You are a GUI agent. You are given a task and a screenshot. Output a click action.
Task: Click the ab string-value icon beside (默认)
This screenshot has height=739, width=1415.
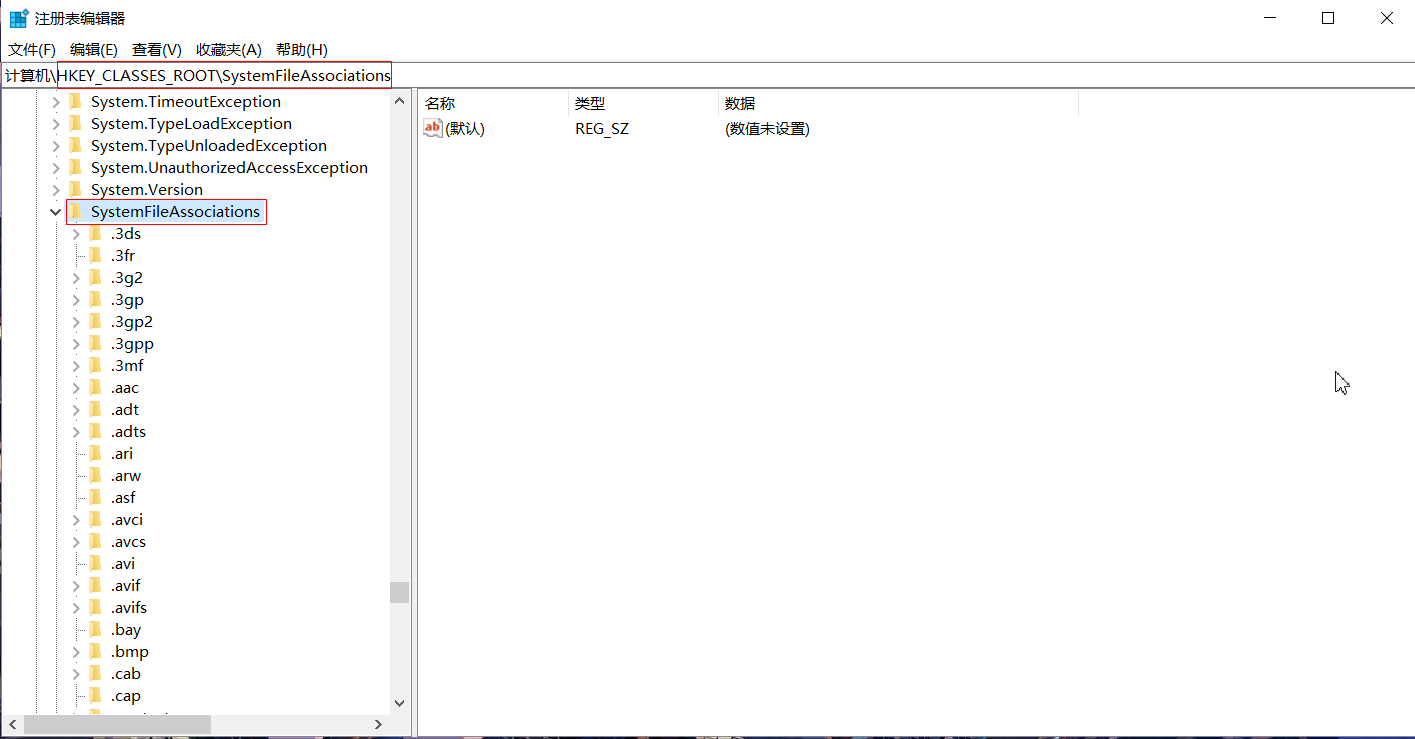431,128
